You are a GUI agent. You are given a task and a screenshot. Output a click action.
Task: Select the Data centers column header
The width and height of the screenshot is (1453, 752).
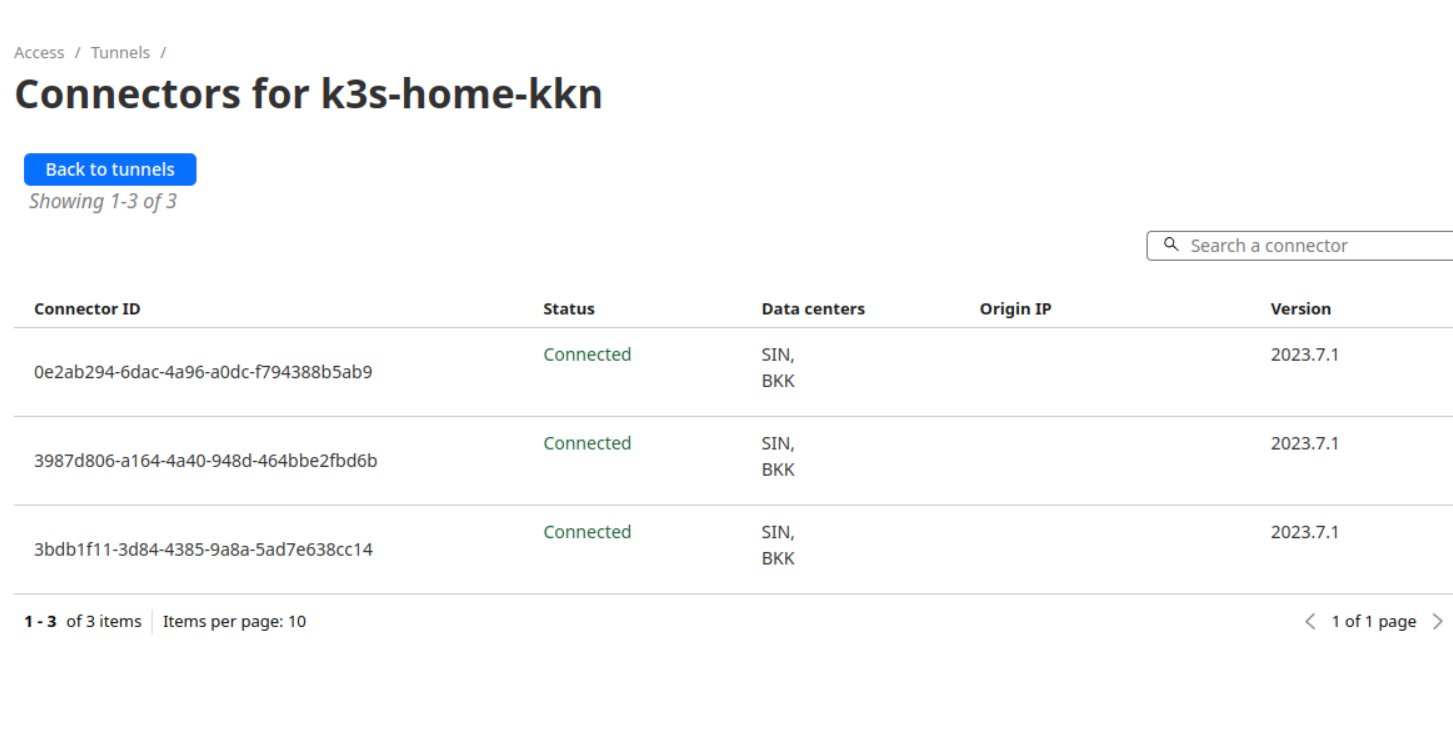(x=813, y=309)
